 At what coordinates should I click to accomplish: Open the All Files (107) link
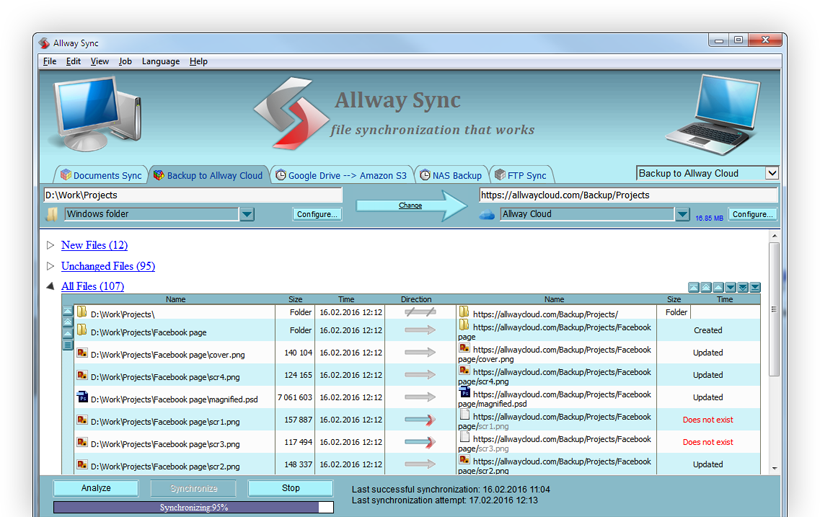(x=93, y=286)
